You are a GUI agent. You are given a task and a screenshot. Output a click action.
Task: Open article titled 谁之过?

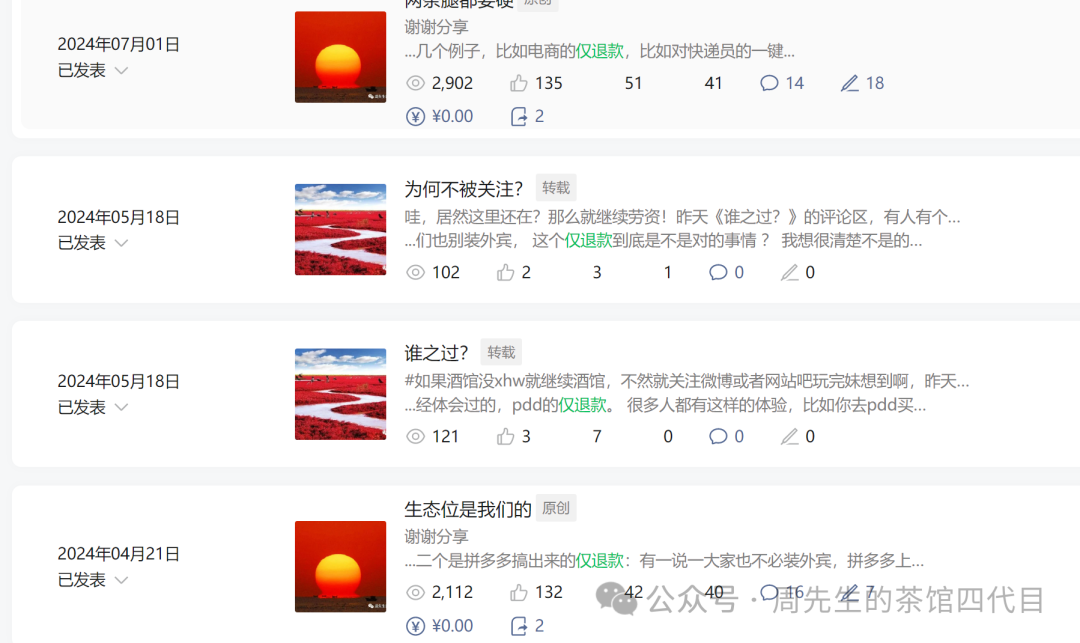[x=436, y=353]
